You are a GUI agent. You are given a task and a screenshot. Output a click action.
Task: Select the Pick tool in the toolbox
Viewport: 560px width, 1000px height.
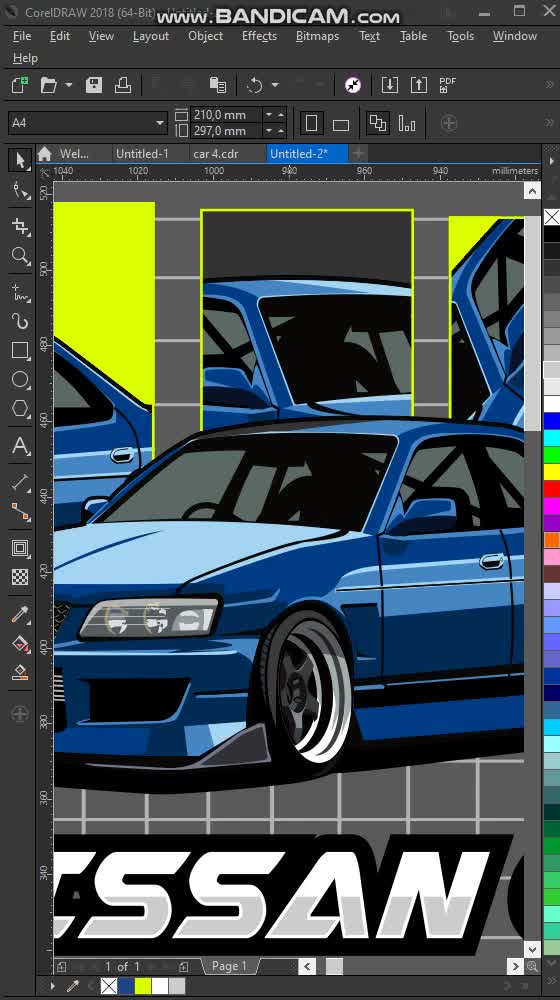[20, 160]
